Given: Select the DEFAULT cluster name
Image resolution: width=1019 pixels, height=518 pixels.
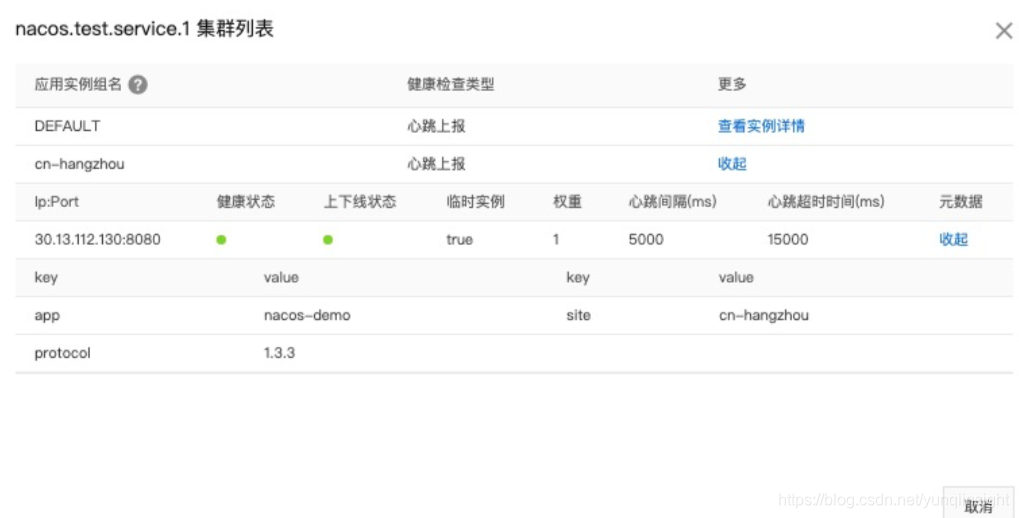Looking at the screenshot, I should coord(67,126).
